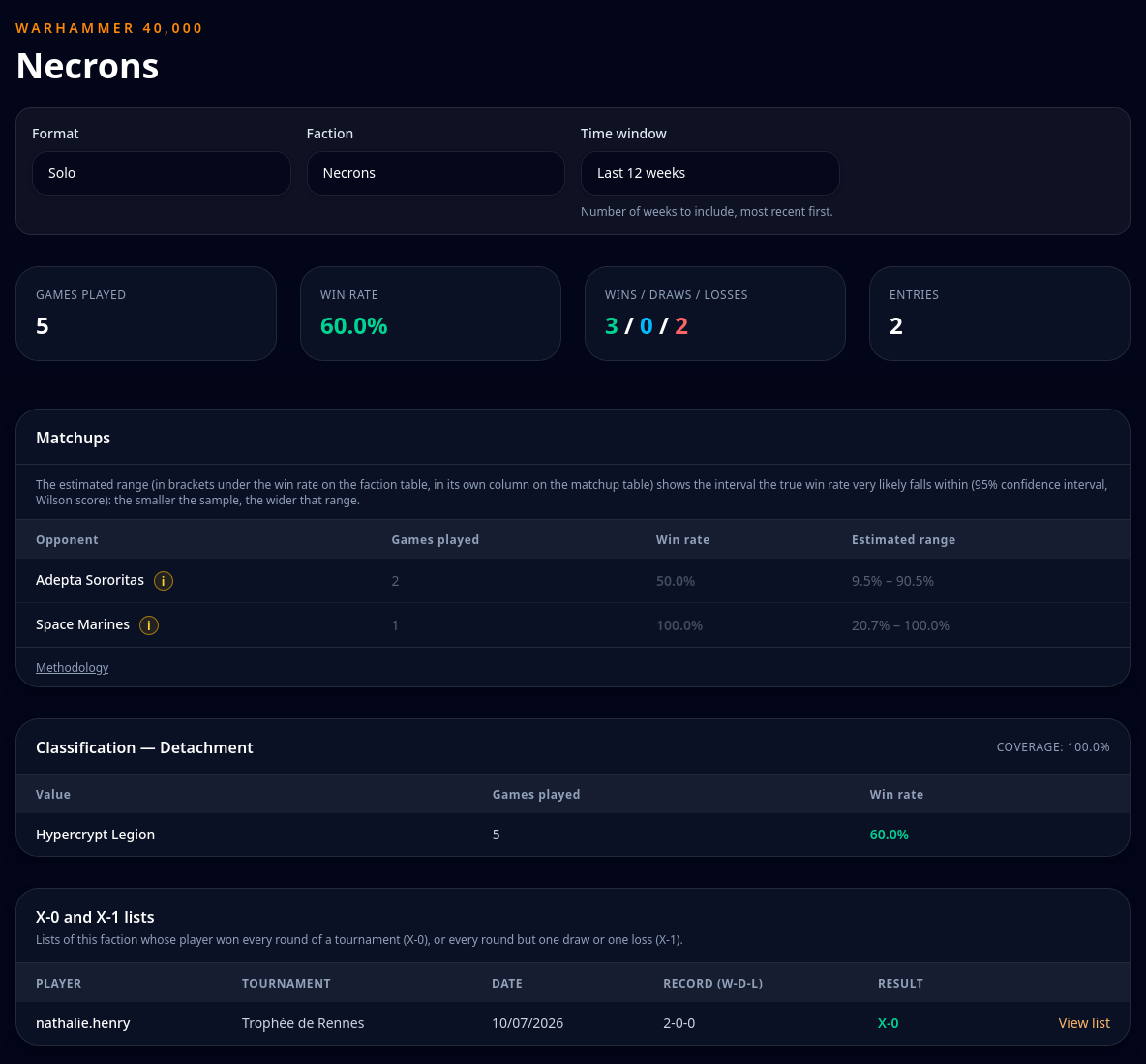Click the Entries stat card
This screenshot has width=1146, height=1064.
999,314
